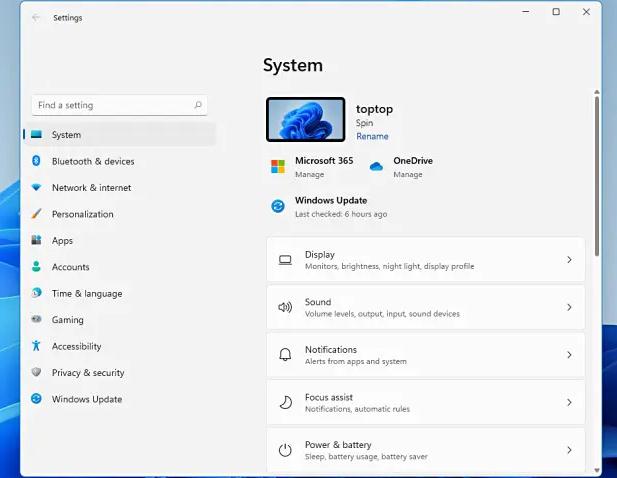Click the Rename link under toptop
The height and width of the screenshot is (478, 617).
[372, 136]
